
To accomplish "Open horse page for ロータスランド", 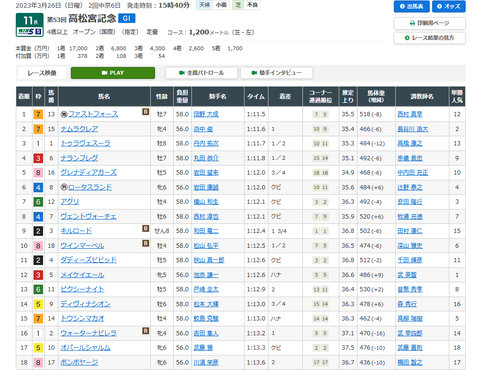I will tap(90, 187).
